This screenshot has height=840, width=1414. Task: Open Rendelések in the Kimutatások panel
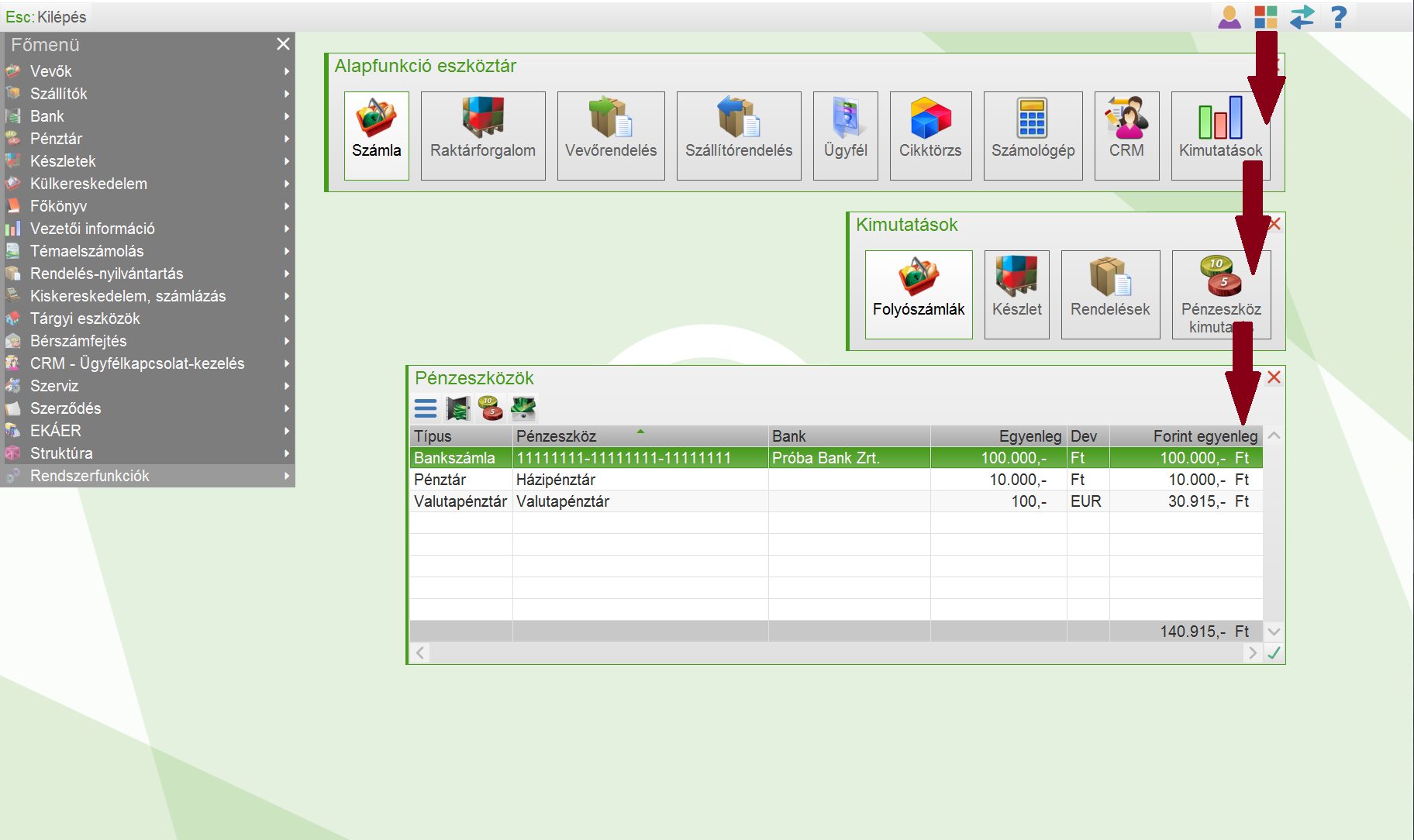pos(1111,294)
